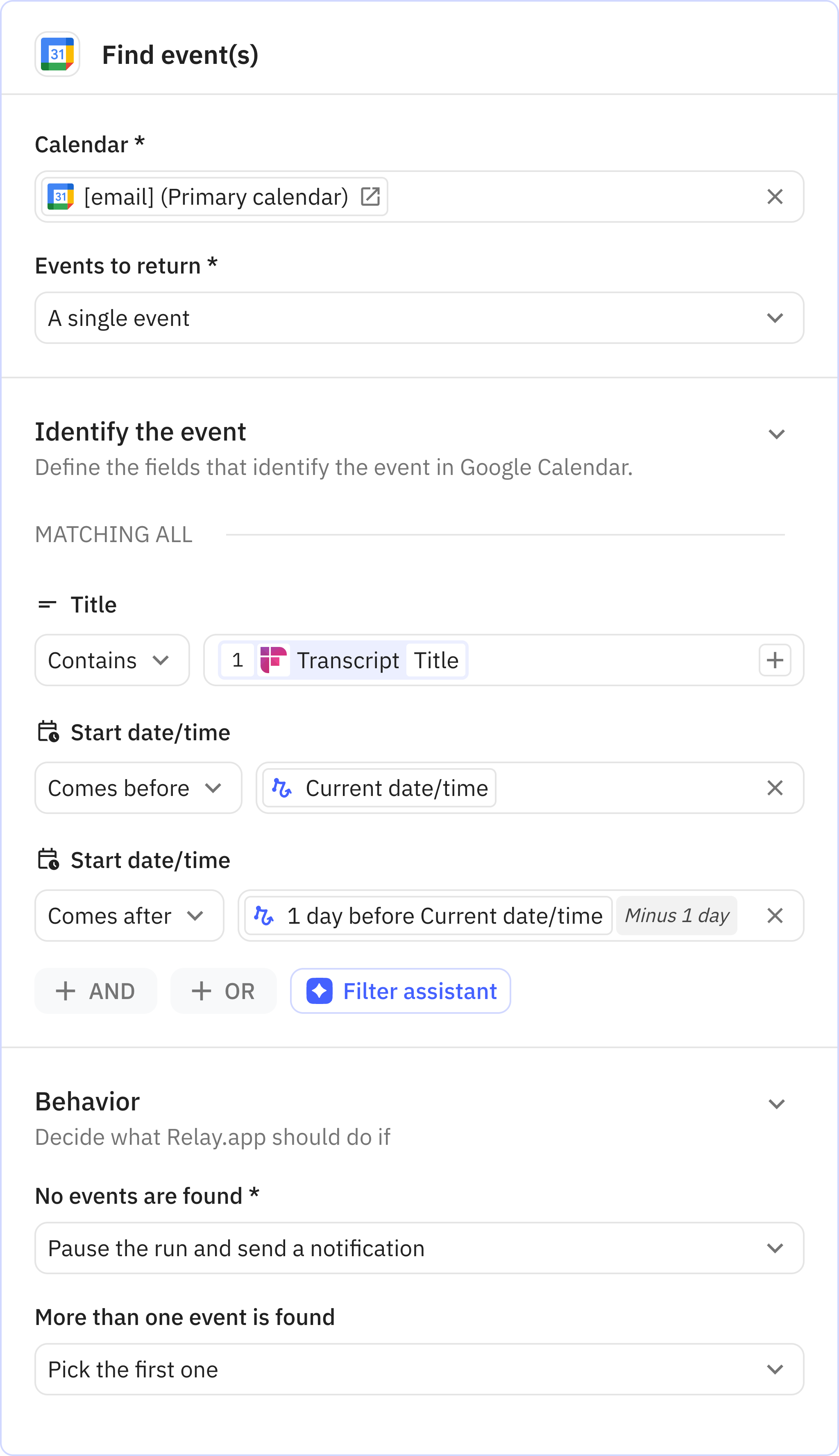The width and height of the screenshot is (839, 1456).
Task: Click Google Calendar icon inside the calendar chip
Action: click(61, 197)
